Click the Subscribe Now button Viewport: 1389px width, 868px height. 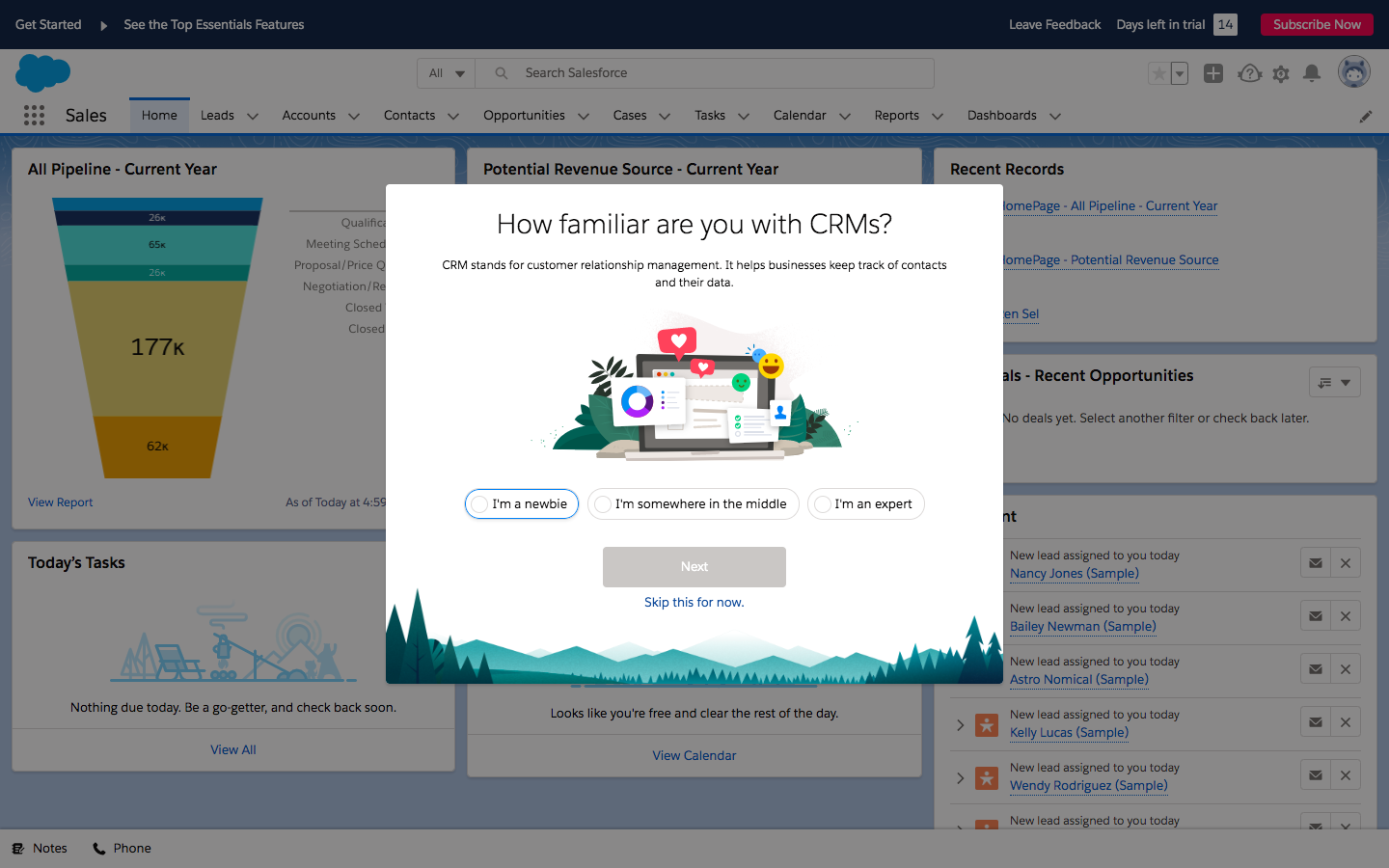click(1316, 25)
